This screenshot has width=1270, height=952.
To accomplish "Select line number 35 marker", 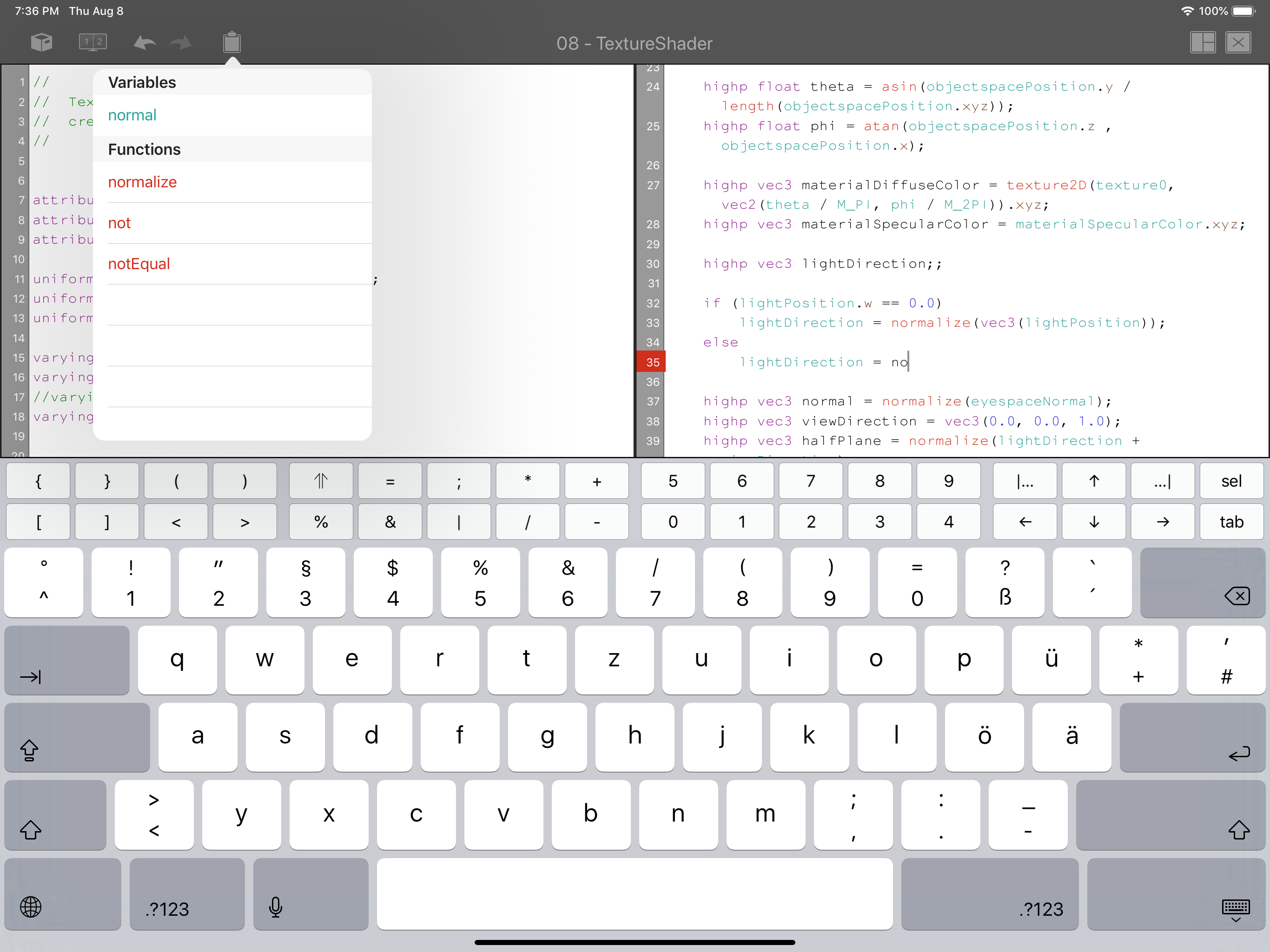I will point(651,362).
